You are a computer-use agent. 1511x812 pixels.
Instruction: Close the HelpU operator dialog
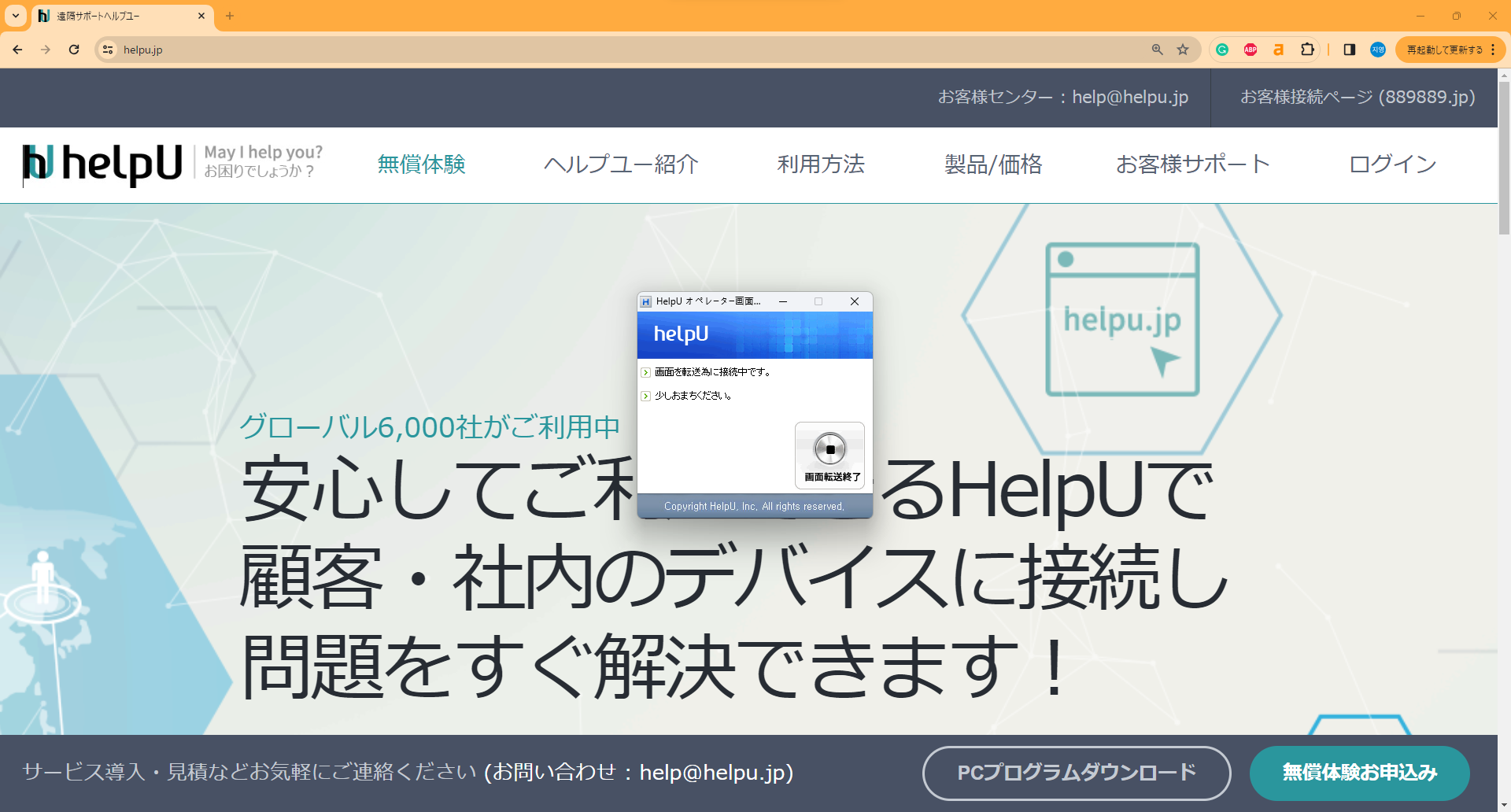pos(855,301)
